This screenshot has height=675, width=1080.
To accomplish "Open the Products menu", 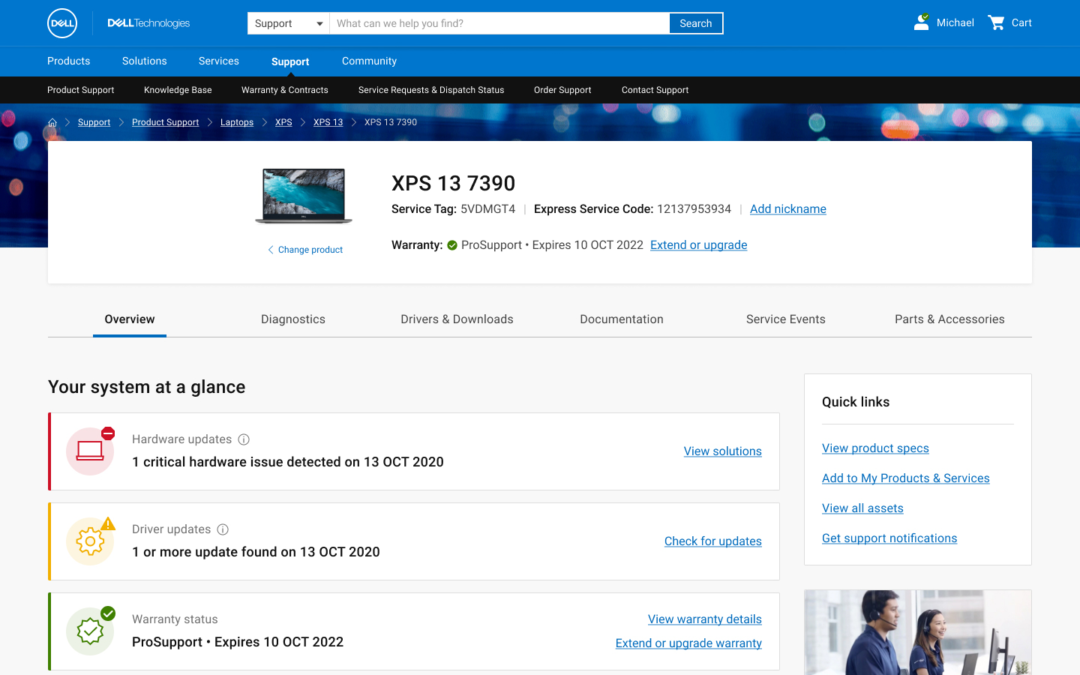I will click(68, 61).
